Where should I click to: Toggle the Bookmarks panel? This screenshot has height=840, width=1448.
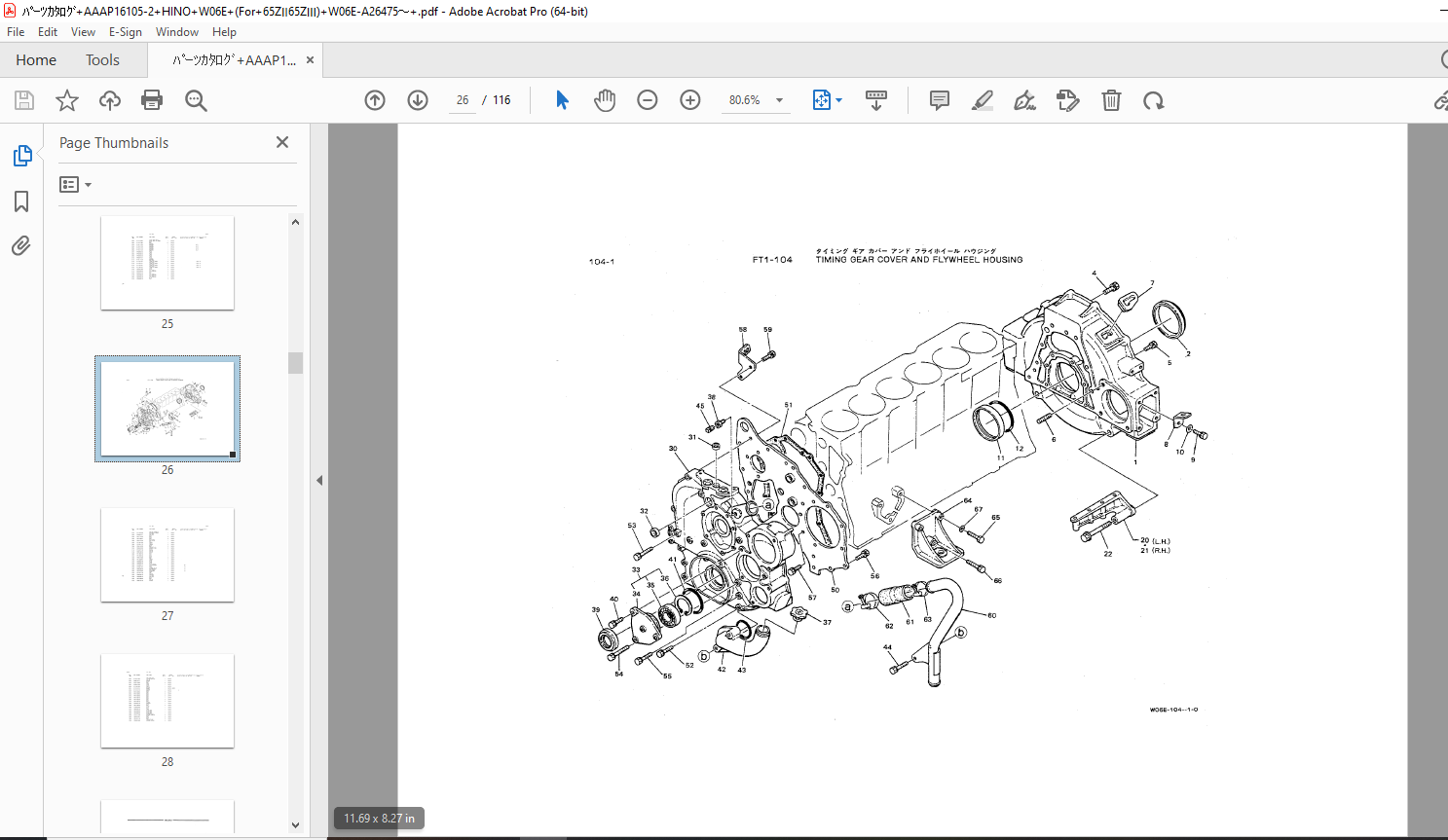point(21,201)
